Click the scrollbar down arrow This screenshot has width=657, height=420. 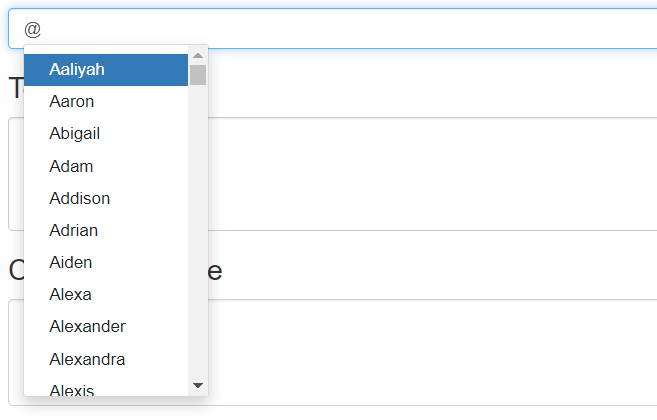point(198,385)
